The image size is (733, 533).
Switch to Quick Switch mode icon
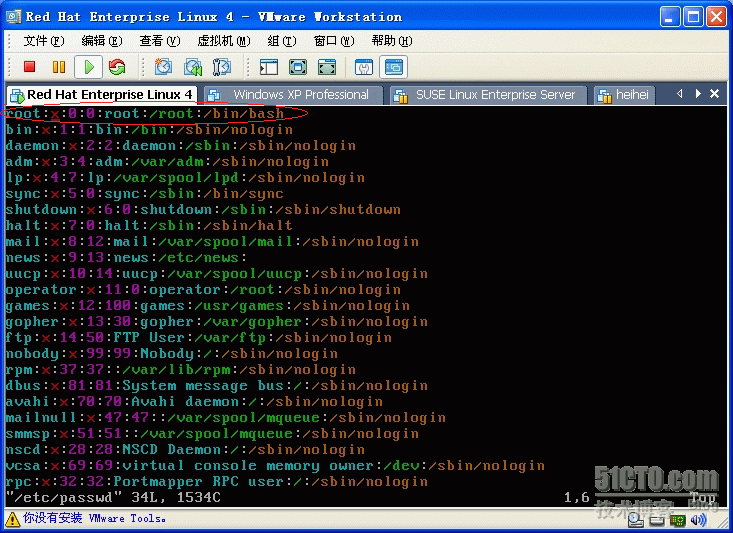pos(298,67)
